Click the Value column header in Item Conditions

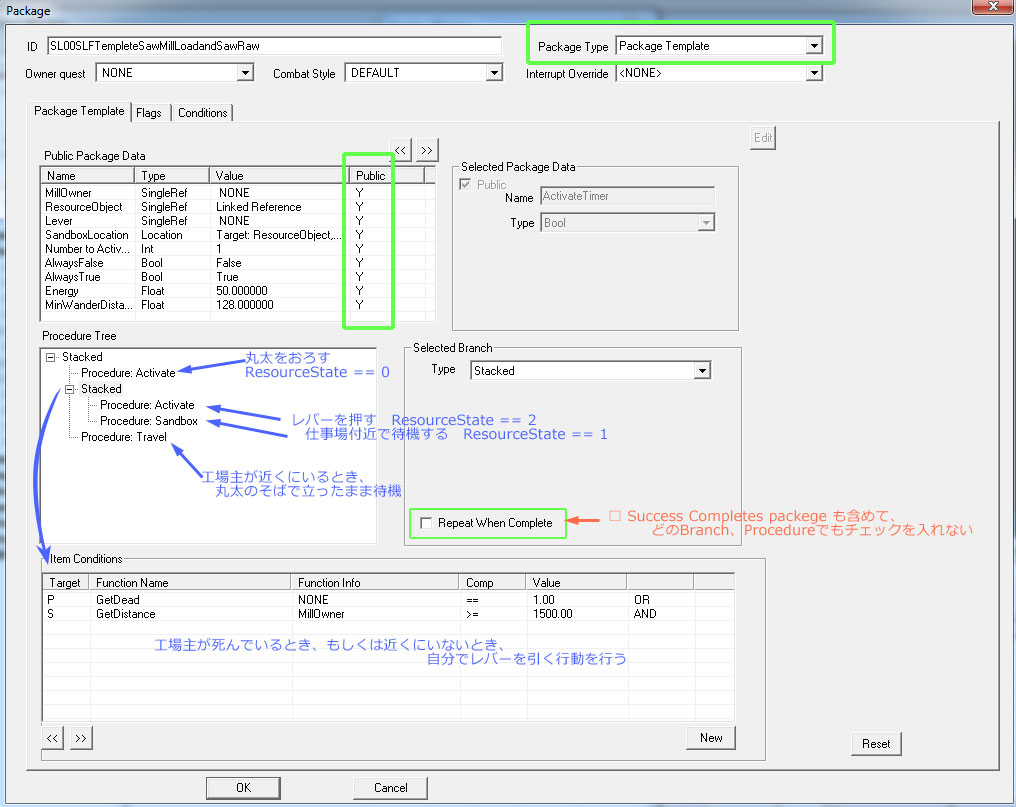pos(576,583)
